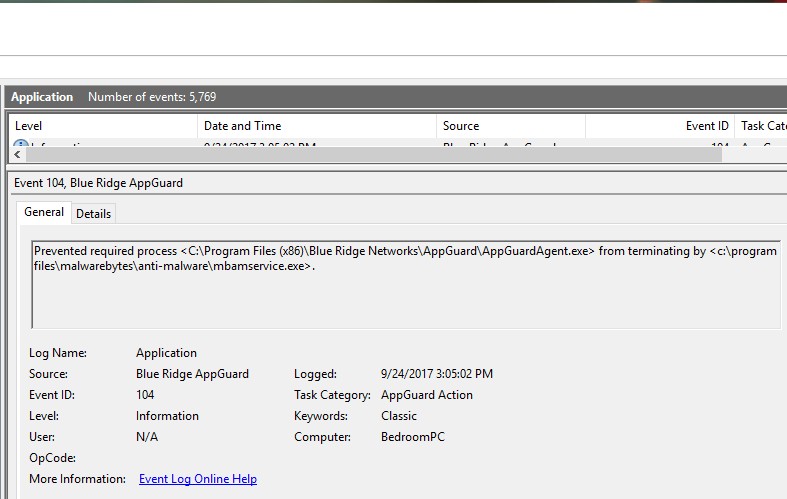Click the Log Name value Application
787x499 pixels.
pos(166,353)
